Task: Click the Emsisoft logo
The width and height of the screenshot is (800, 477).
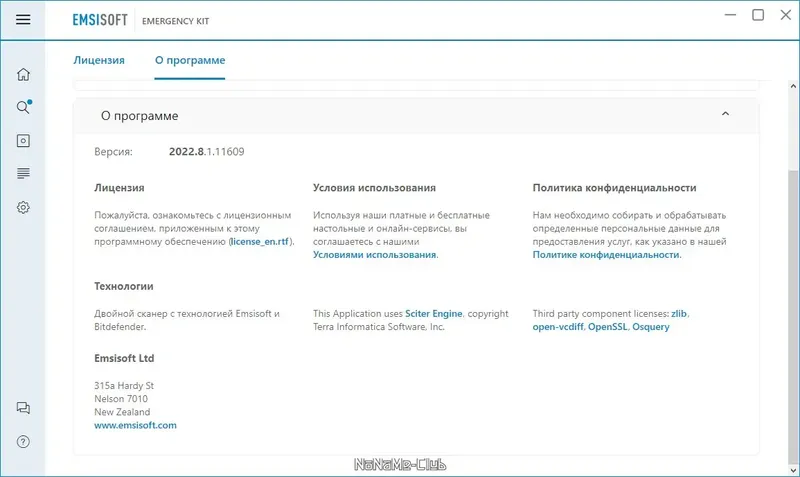Action: 100,20
